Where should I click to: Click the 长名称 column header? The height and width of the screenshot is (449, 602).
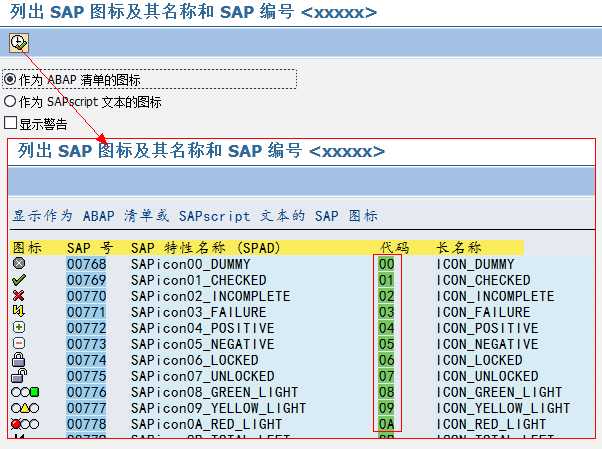pyautogui.click(x=459, y=248)
